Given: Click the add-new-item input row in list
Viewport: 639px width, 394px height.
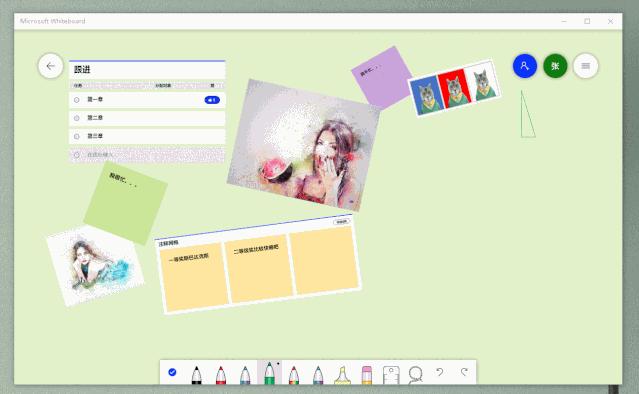Looking at the screenshot, I should [147, 155].
